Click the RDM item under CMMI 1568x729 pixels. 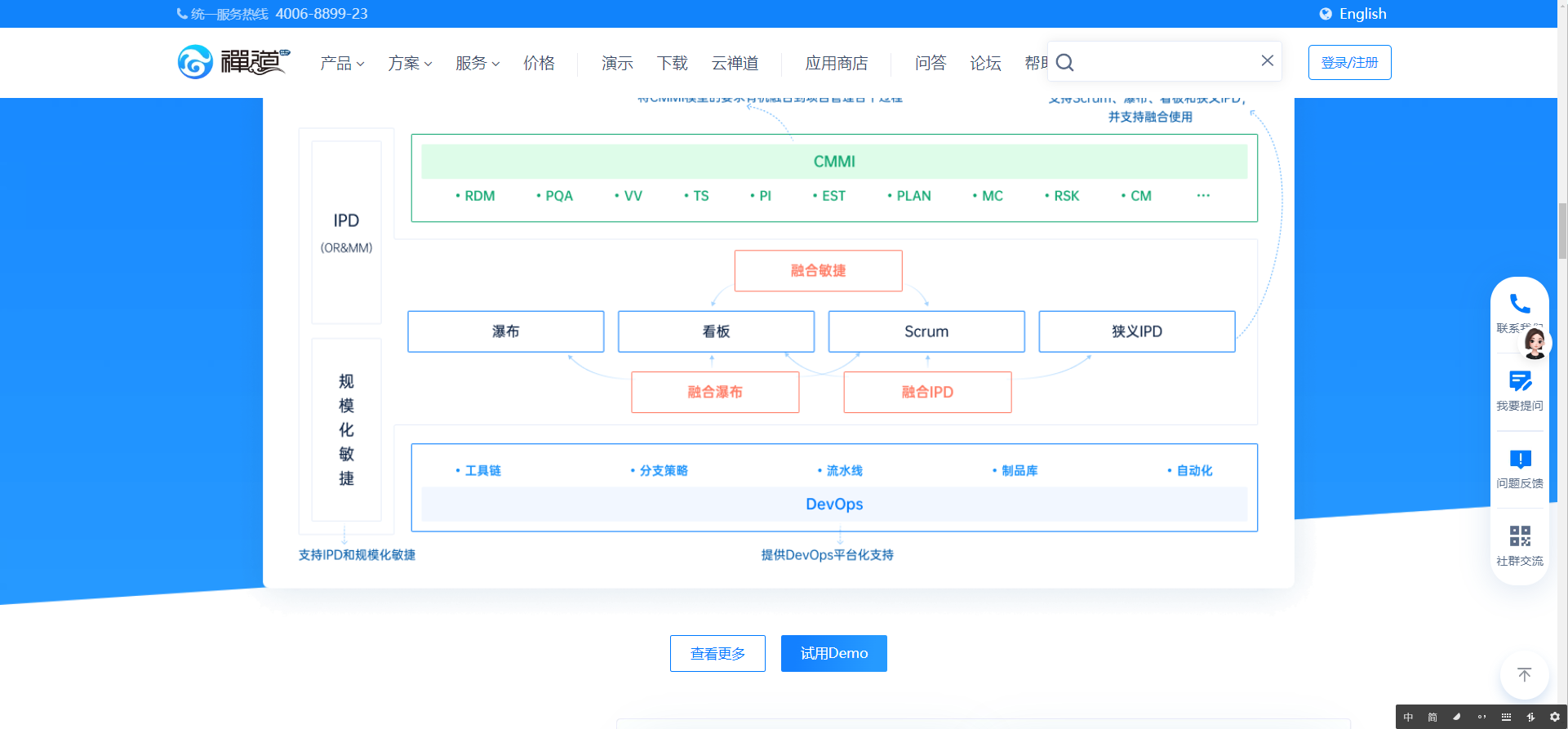(475, 196)
